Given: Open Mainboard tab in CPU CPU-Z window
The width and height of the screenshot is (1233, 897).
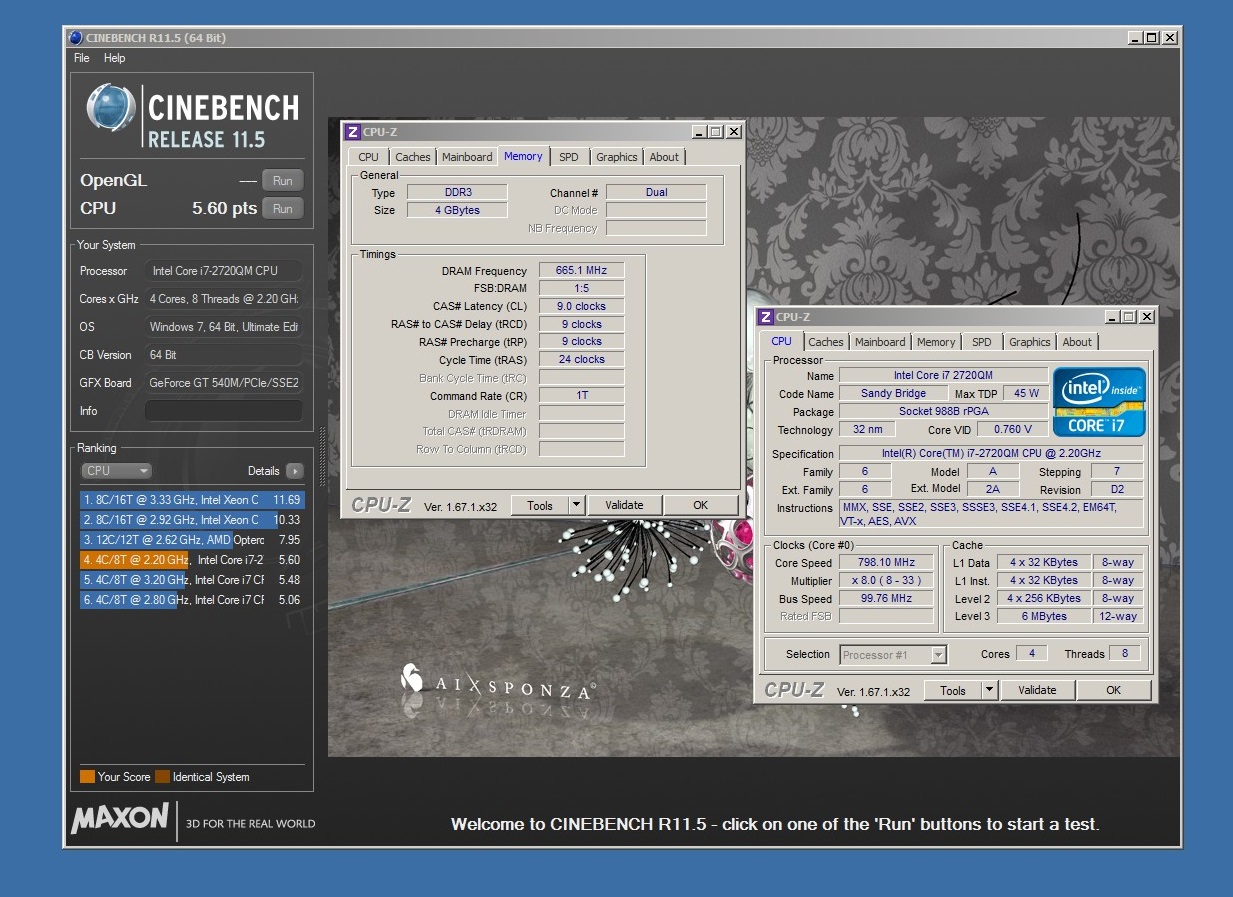Looking at the screenshot, I should click(880, 342).
